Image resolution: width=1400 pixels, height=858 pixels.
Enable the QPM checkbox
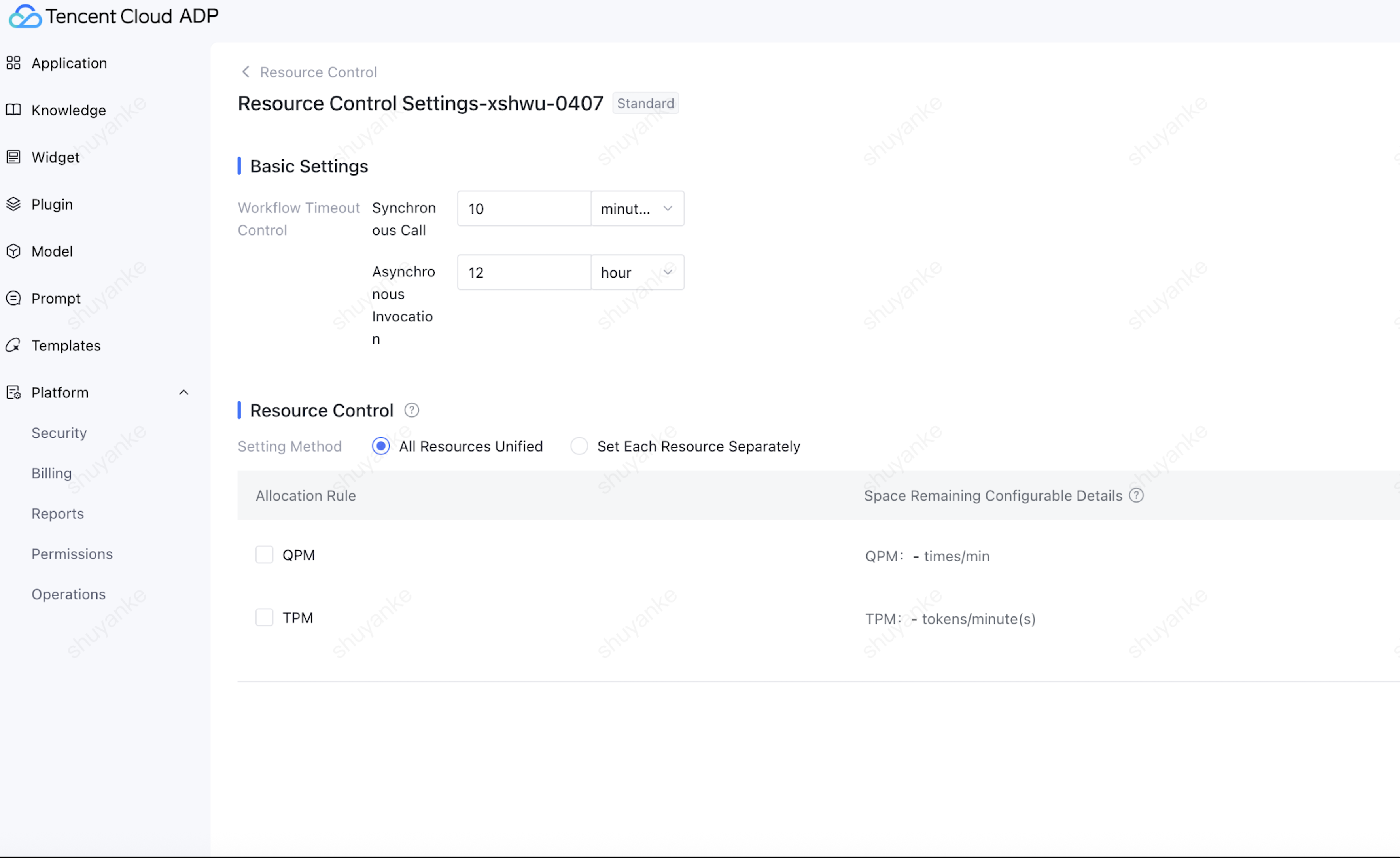coord(264,555)
